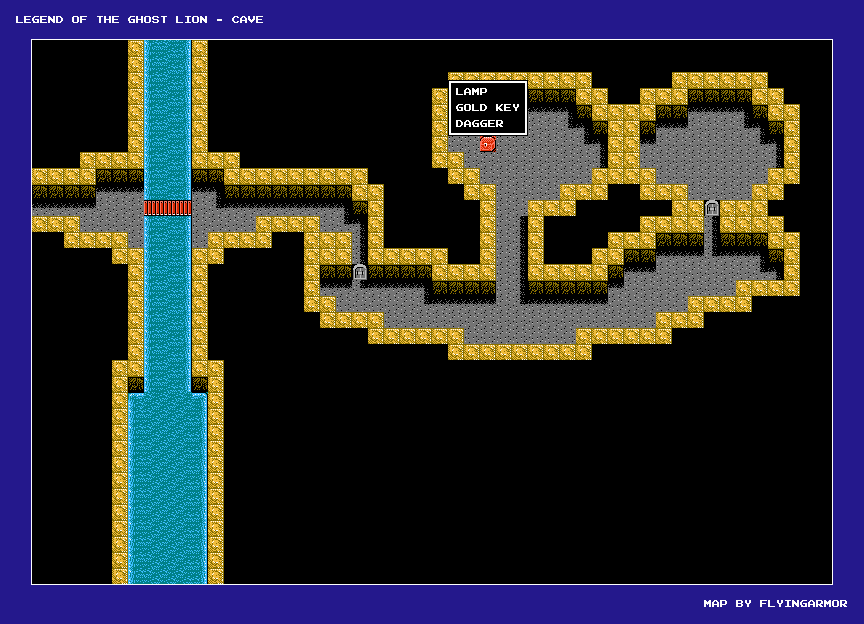Image resolution: width=864 pixels, height=624 pixels.
Task: Choose DAGGER from the item list
Action: point(476,124)
